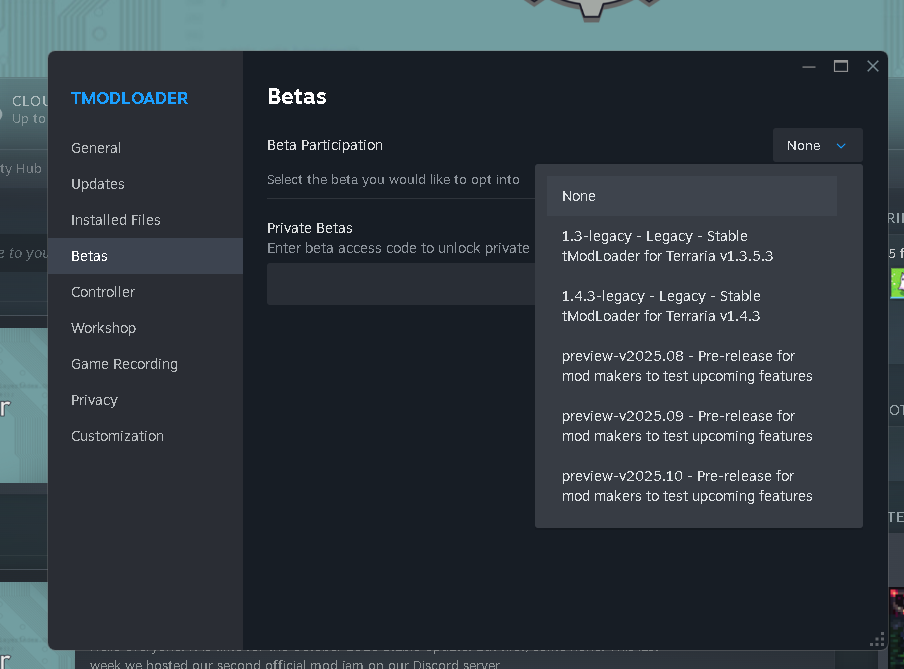Collapse the Beta Participation dropdown

click(x=817, y=146)
